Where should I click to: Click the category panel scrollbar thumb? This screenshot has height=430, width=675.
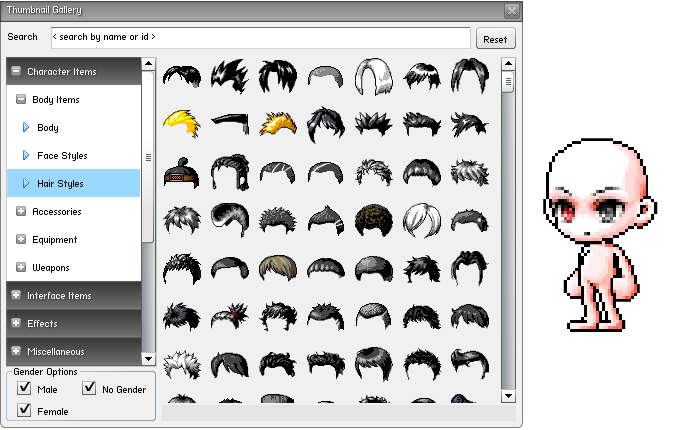(x=148, y=157)
